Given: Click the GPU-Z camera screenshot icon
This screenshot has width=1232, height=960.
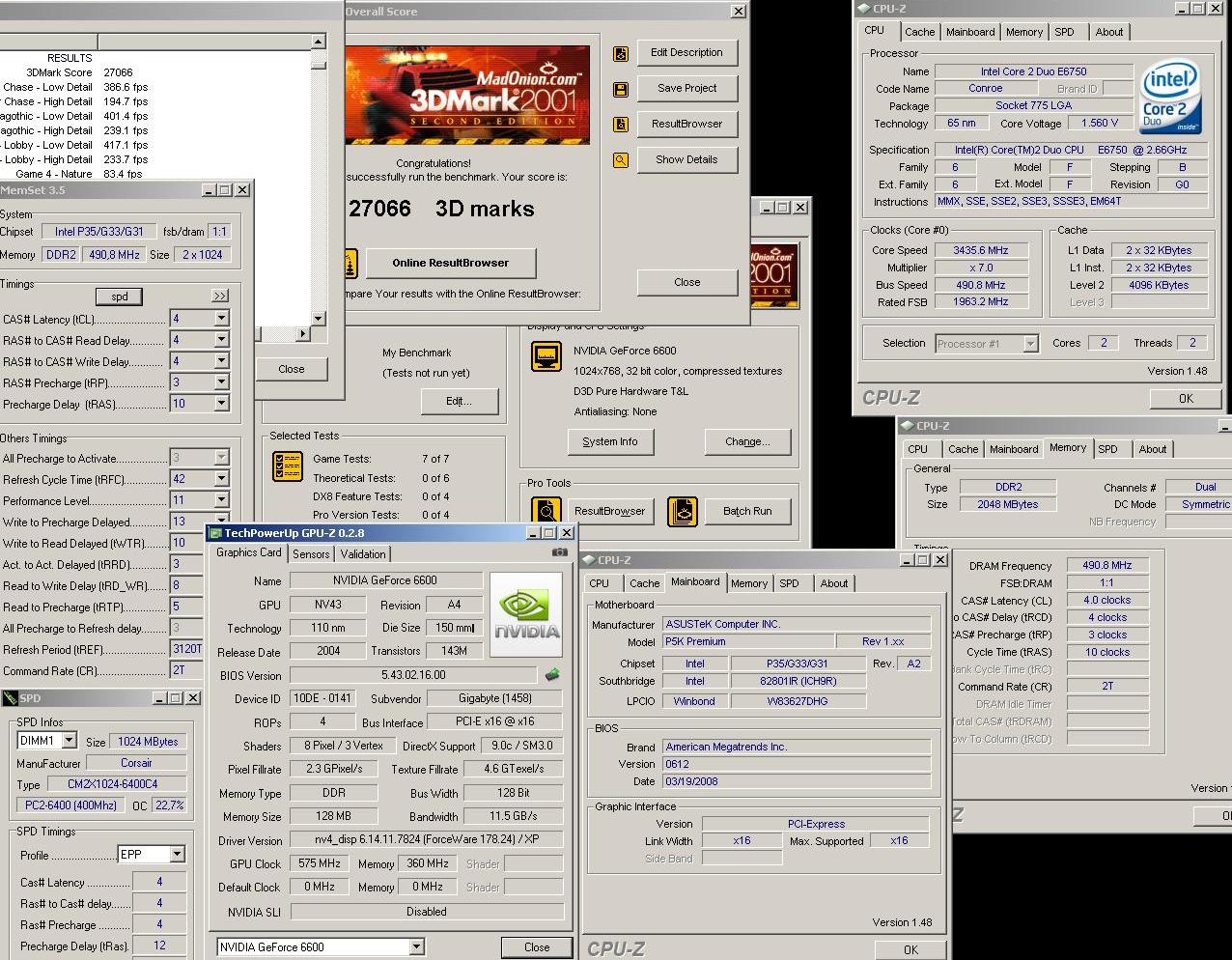Looking at the screenshot, I should click(x=559, y=552).
